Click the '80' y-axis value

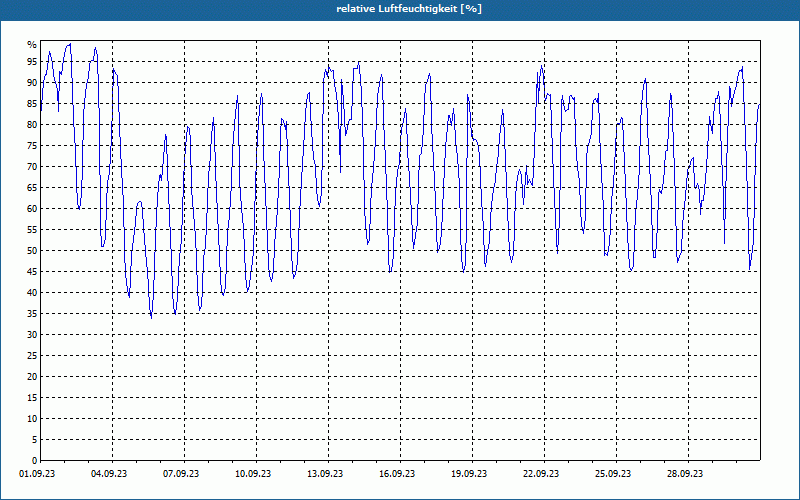coord(32,124)
